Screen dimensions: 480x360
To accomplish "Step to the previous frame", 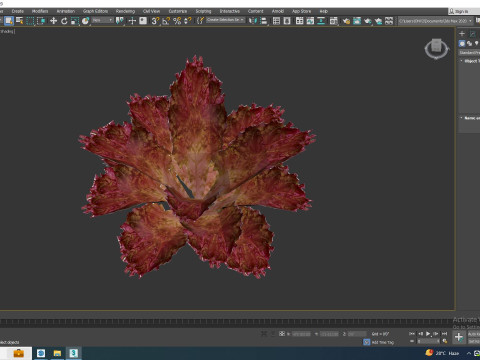I will tap(420, 334).
